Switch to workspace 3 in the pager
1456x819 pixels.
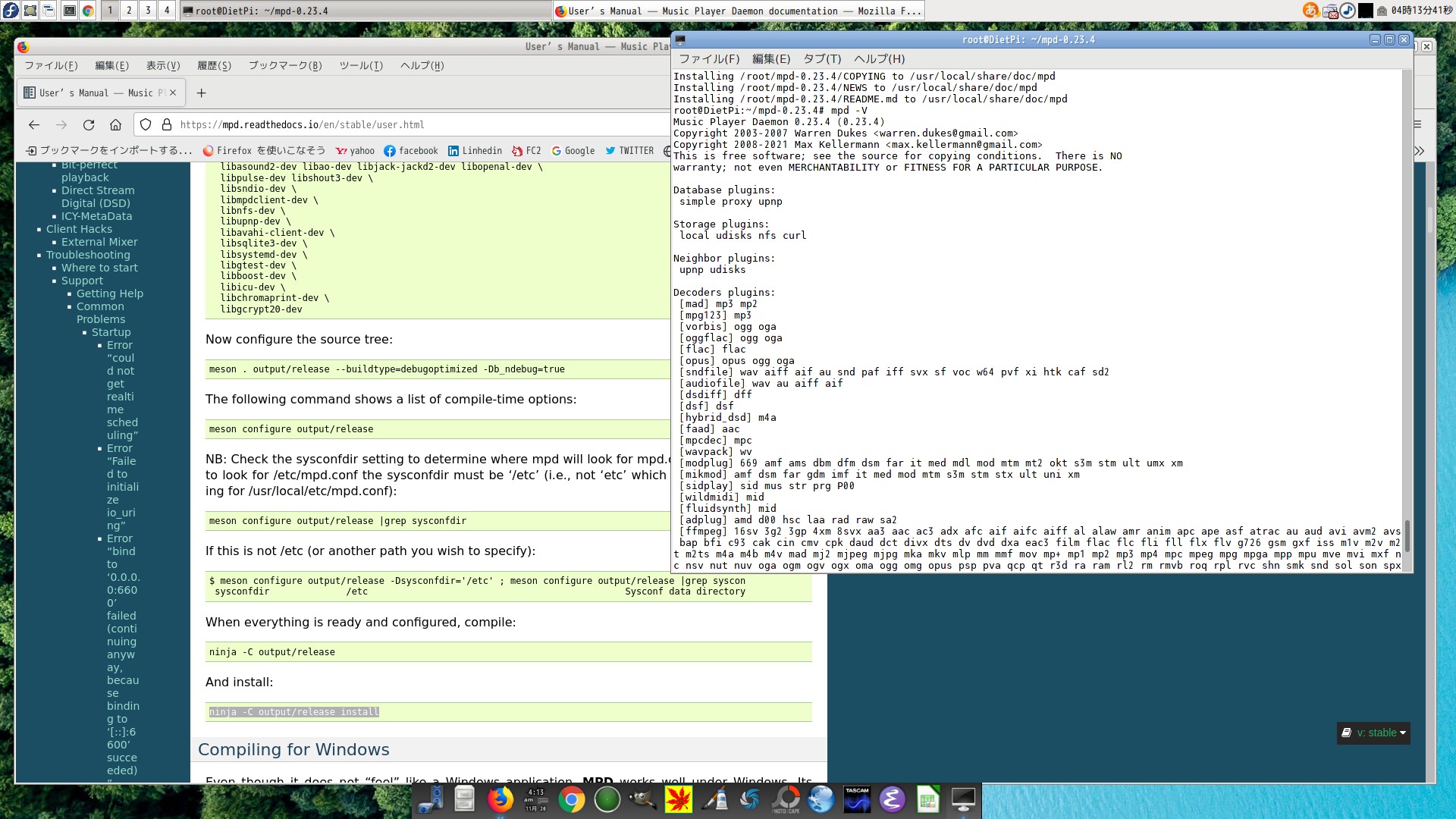point(148,11)
